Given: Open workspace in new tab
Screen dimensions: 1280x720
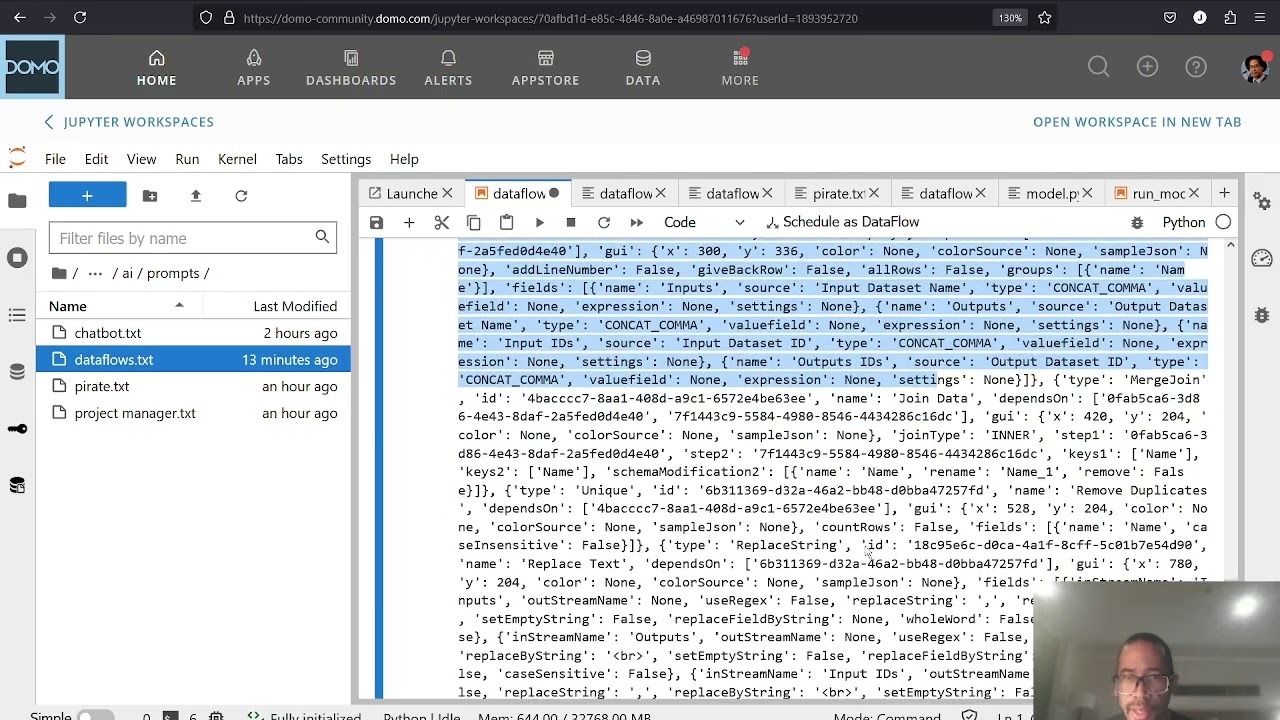Looking at the screenshot, I should [x=1137, y=122].
